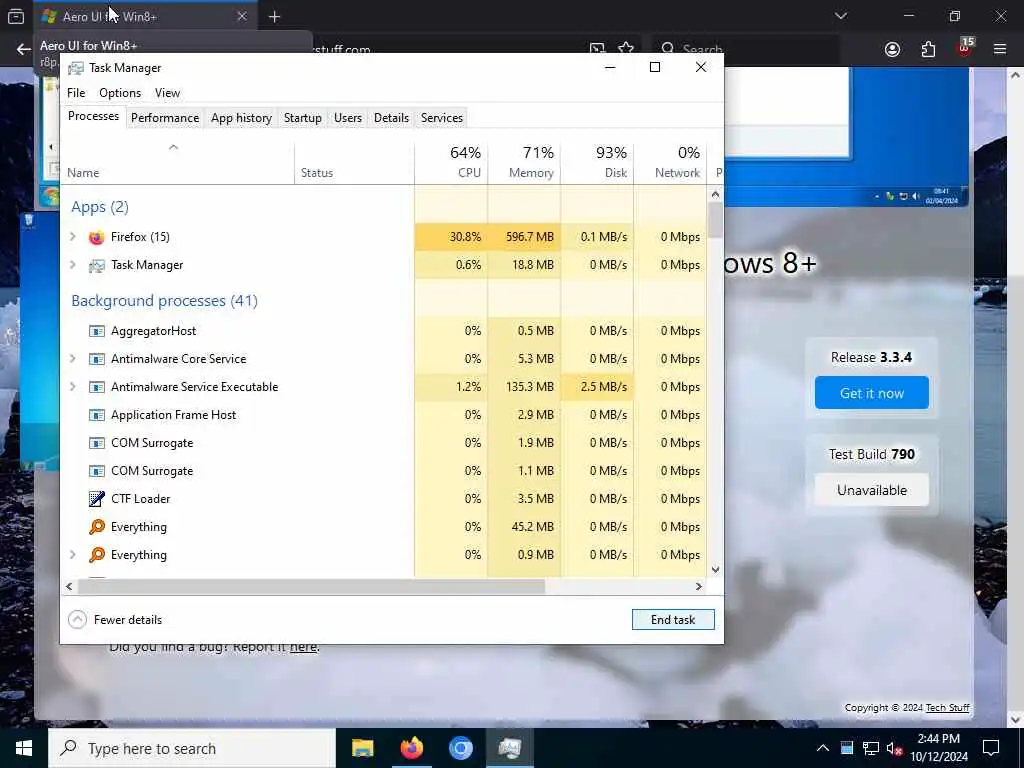Click the Everything icon using 45.2 MB memory
The image size is (1024, 768).
97,527
